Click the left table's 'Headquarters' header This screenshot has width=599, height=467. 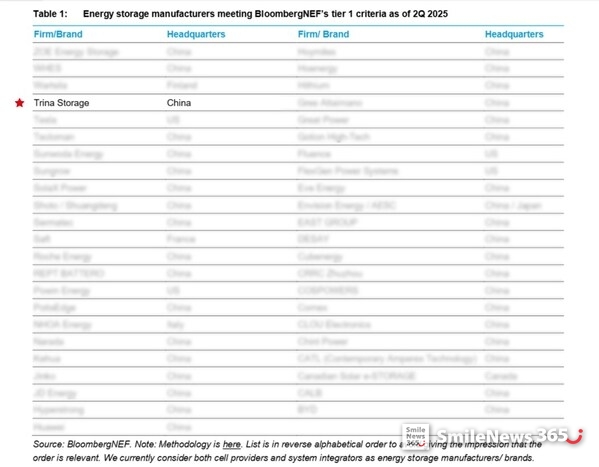coord(196,34)
